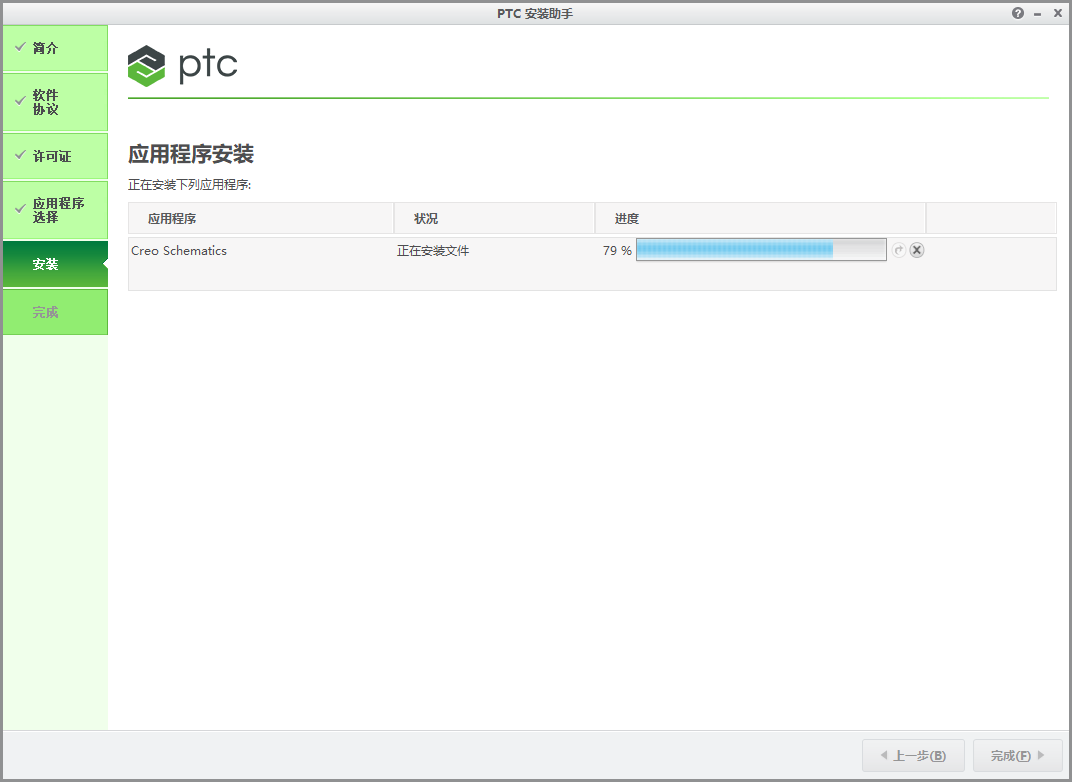Click the 正在安装文件 status text

433,251
